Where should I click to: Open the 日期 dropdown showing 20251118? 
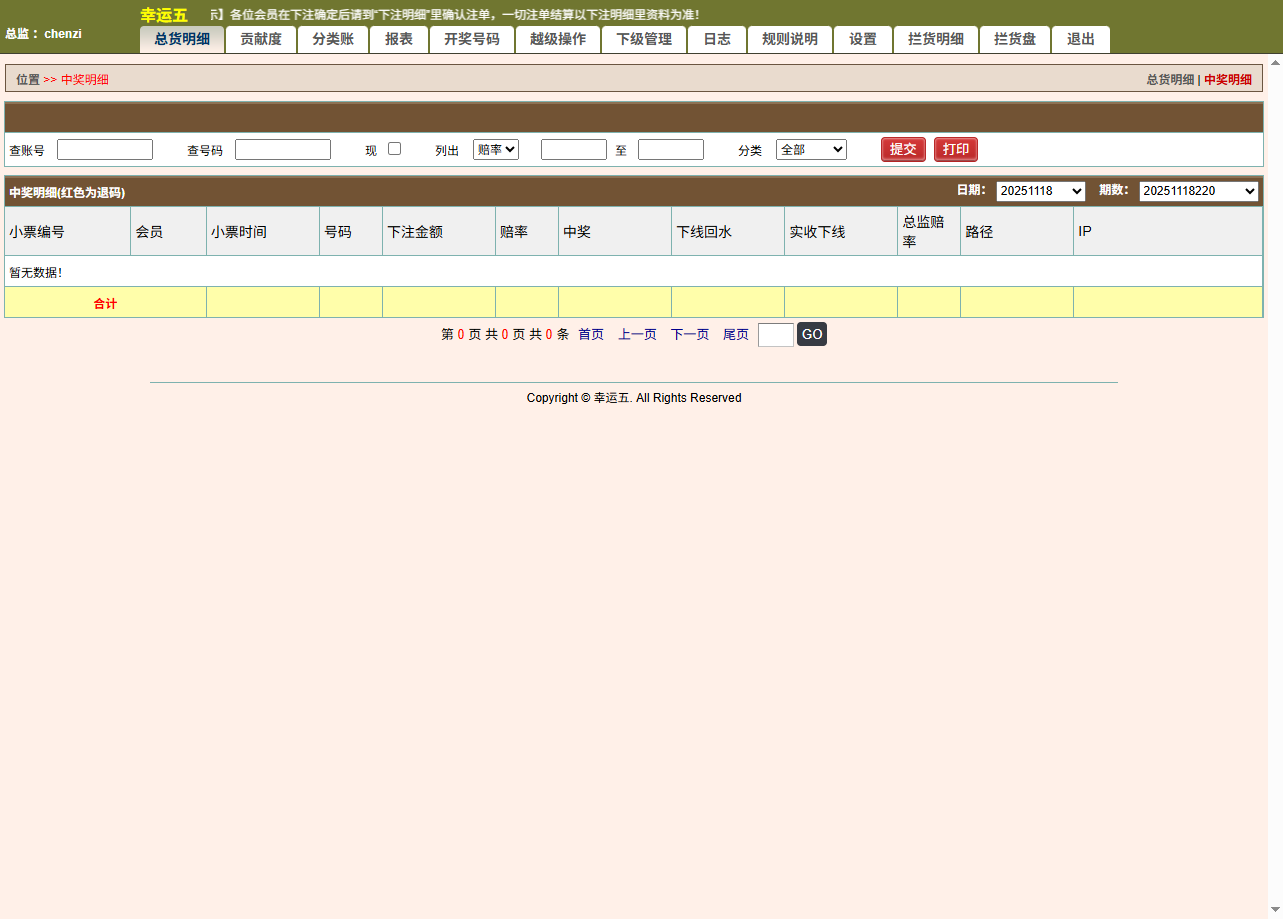click(1040, 191)
